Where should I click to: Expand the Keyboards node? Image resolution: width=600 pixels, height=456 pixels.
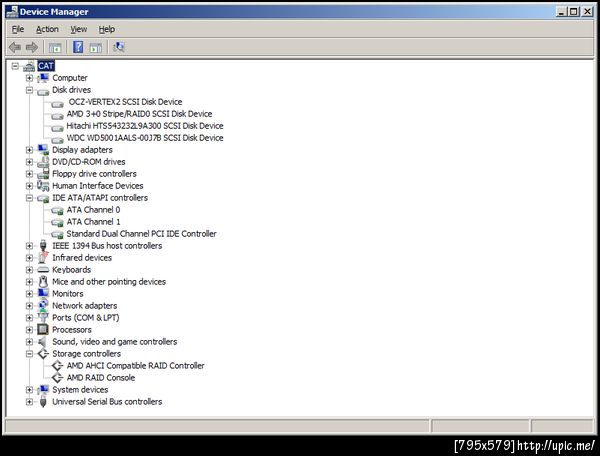pyautogui.click(x=29, y=270)
